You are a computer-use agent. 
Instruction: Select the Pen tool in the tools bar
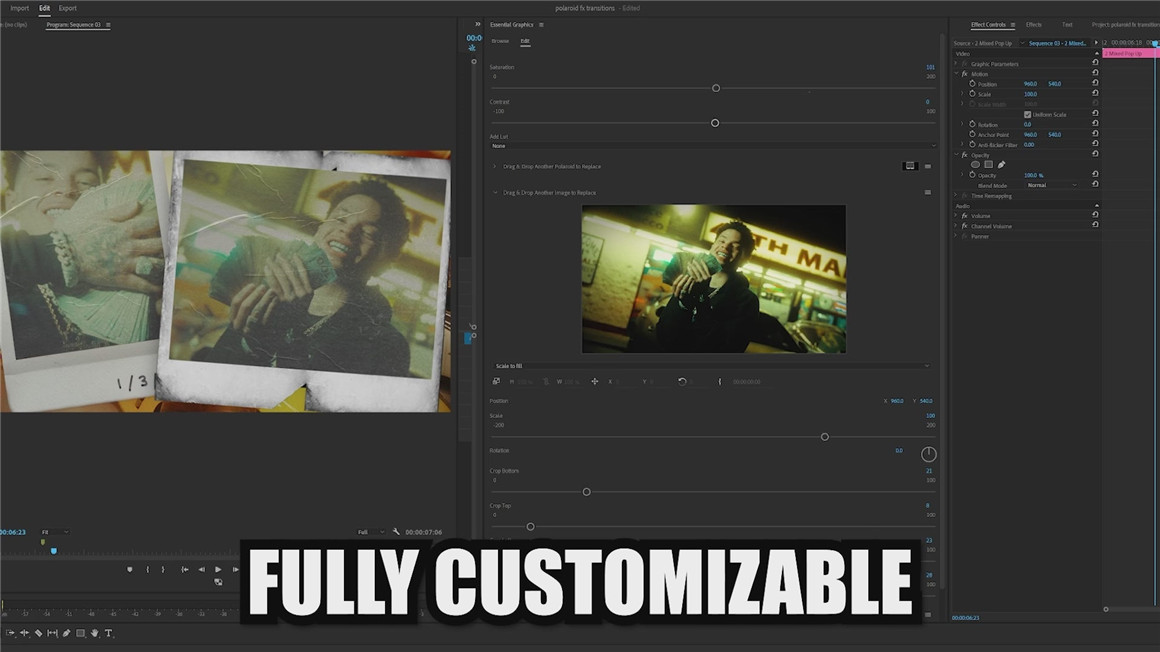[67, 633]
